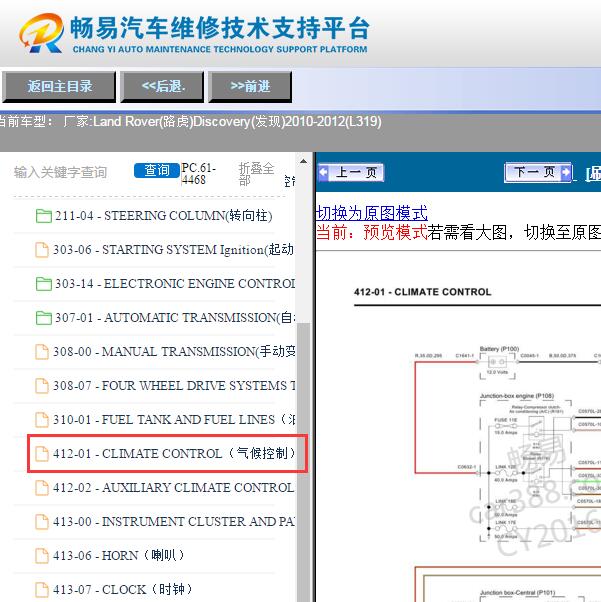This screenshot has width=601, height=602.
Task: Select 412-01 CLIMATE CONTROL entry
Action: (x=174, y=453)
